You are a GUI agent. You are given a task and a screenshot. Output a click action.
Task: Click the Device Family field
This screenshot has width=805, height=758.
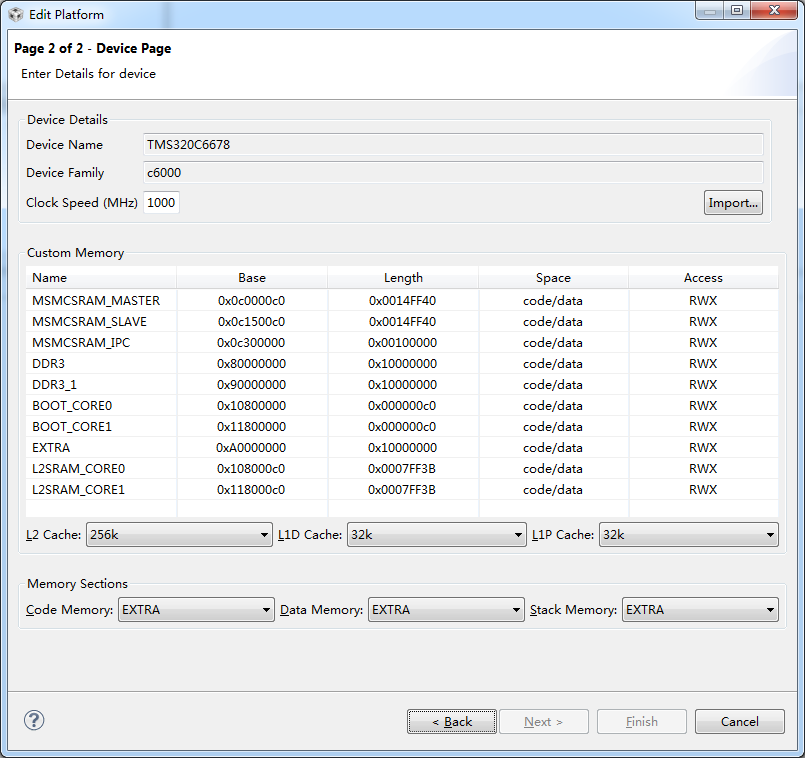(453, 173)
